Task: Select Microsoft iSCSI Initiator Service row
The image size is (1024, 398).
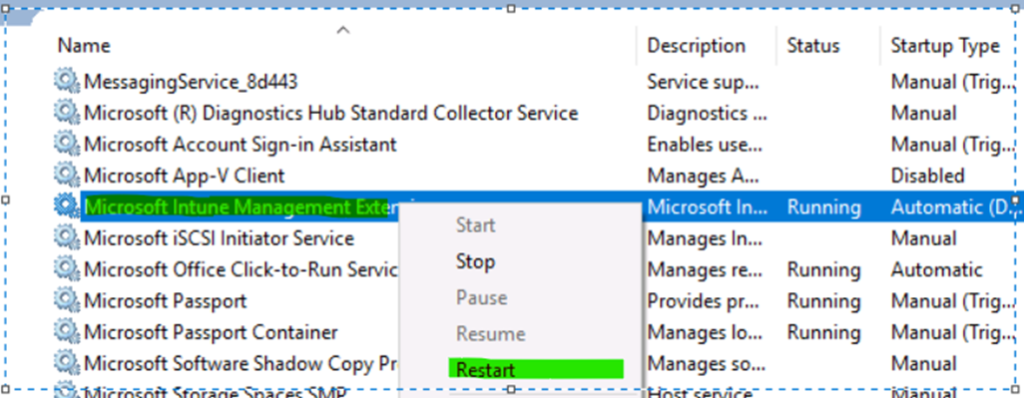Action: tap(219, 238)
